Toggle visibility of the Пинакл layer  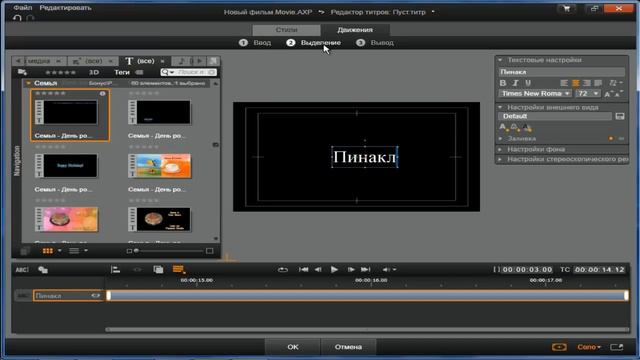tap(96, 296)
